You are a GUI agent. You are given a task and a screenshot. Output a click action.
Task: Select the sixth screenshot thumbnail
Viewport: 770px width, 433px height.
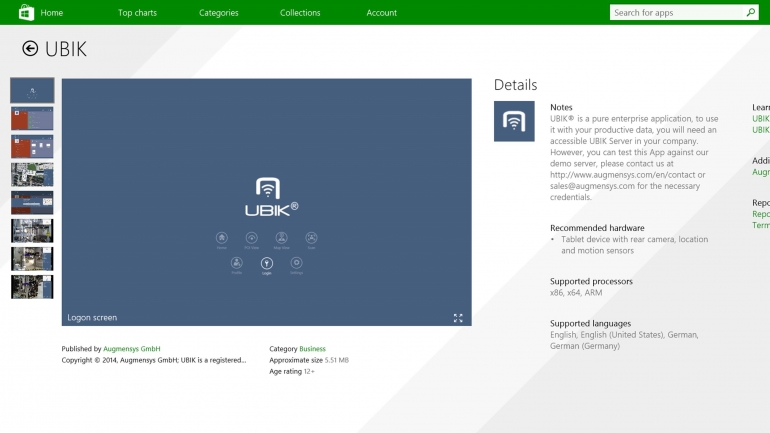[x=32, y=231]
